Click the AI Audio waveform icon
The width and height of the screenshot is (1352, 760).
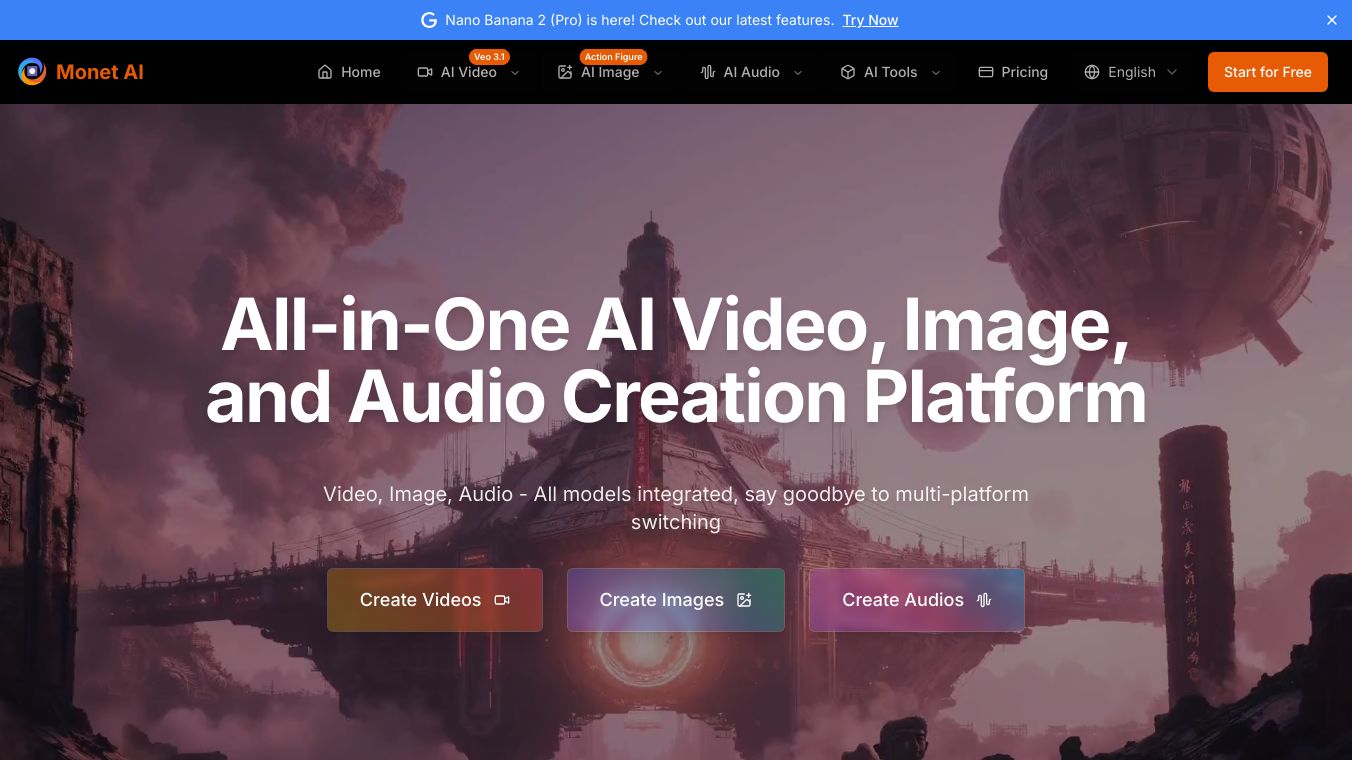[x=708, y=72]
